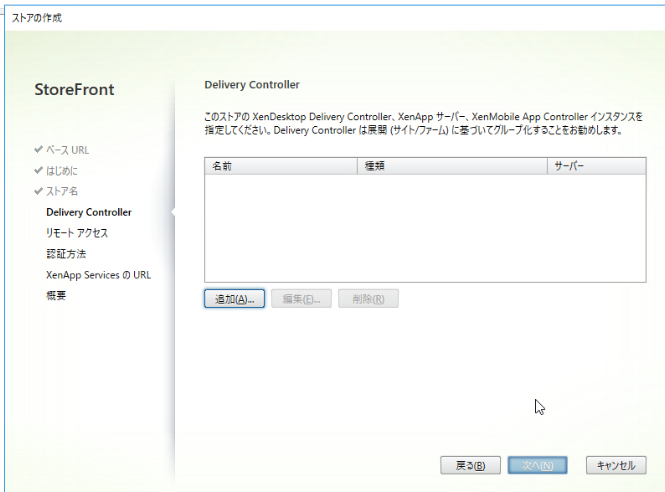Select the Delivery Controller step in sidebar
Screen dimensions: 665x492
coord(89,212)
